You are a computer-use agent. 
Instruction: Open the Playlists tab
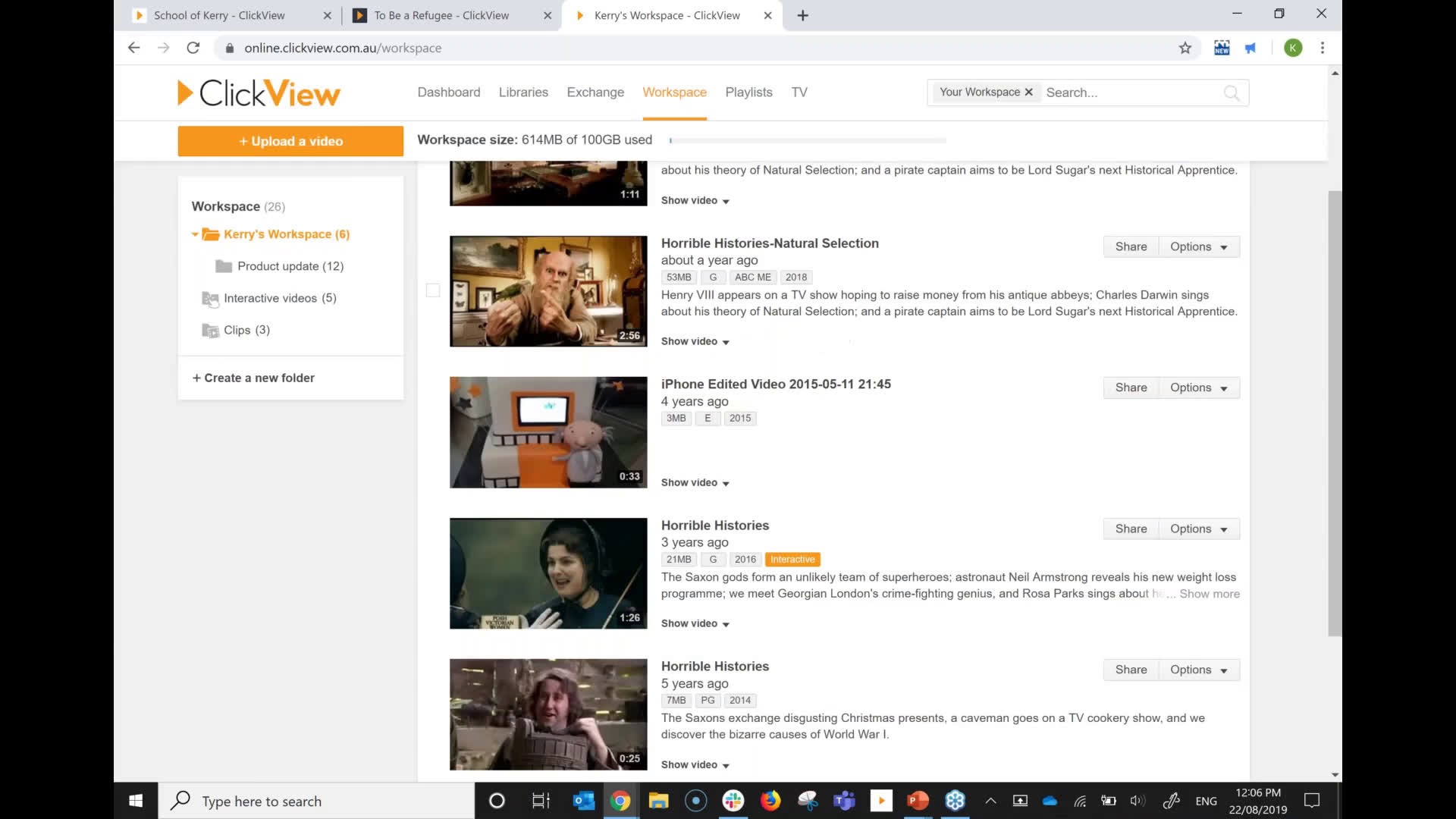pos(748,92)
